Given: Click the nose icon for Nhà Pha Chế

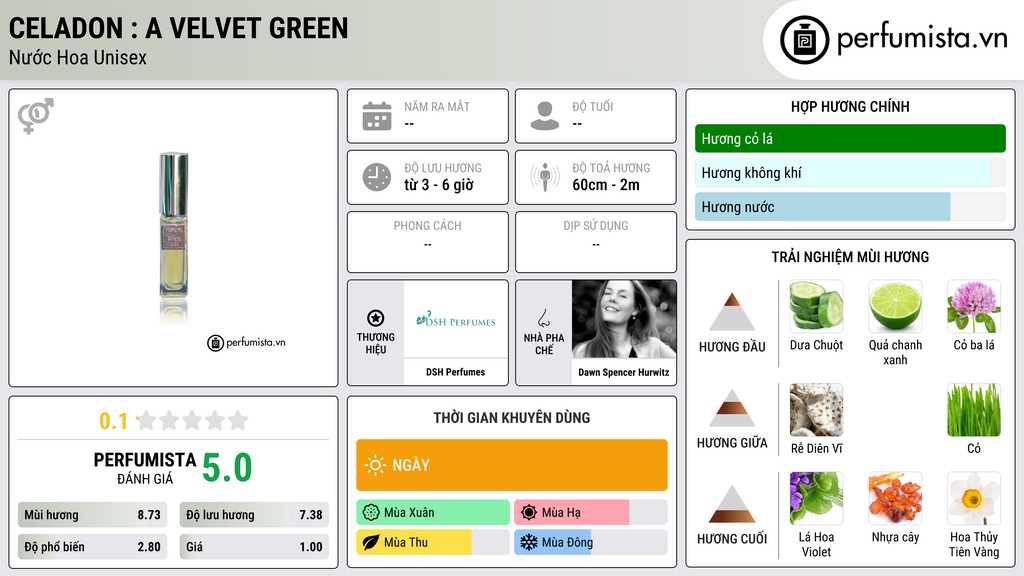Looking at the screenshot, I should 543,318.
